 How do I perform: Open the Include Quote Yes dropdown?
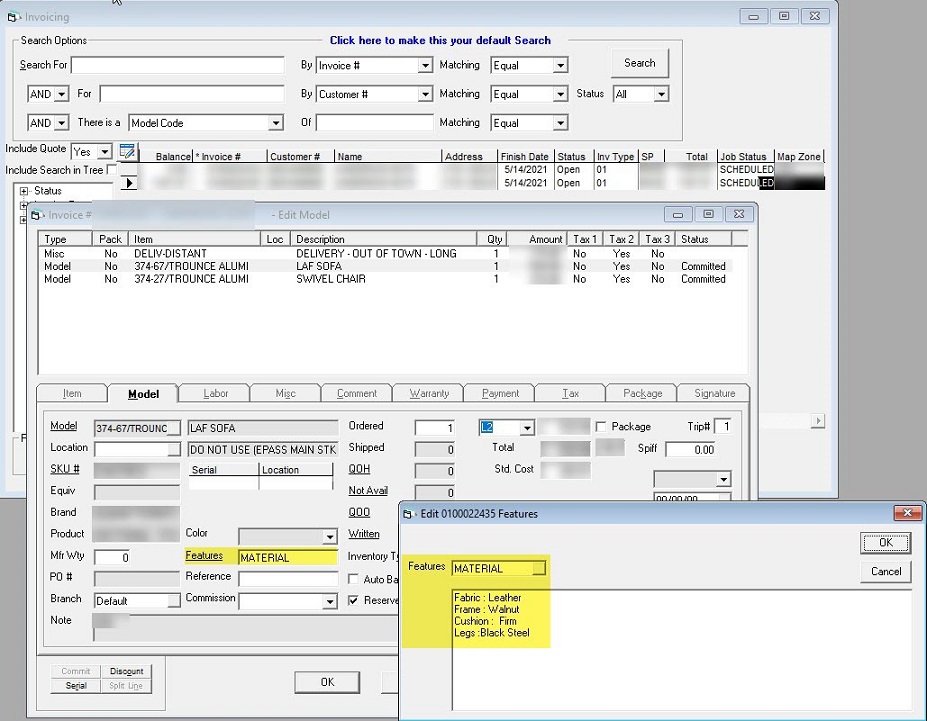click(x=105, y=152)
